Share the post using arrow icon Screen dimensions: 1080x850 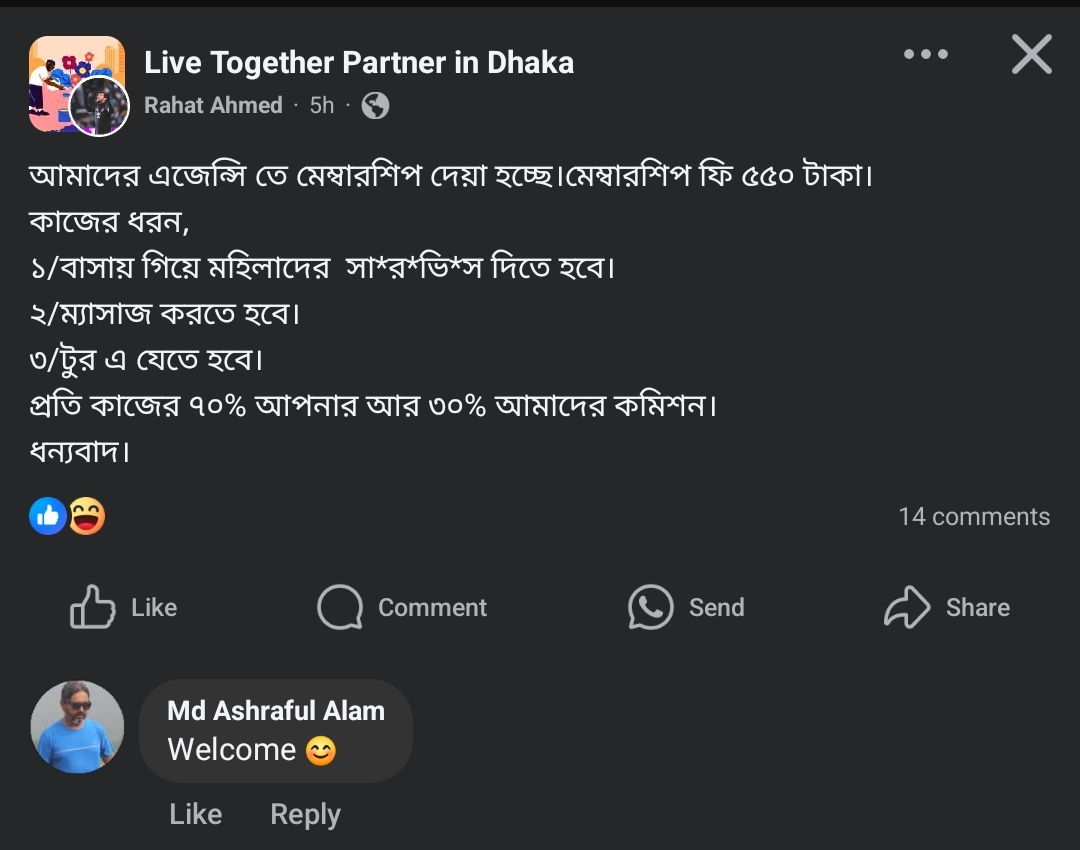[x=907, y=607]
